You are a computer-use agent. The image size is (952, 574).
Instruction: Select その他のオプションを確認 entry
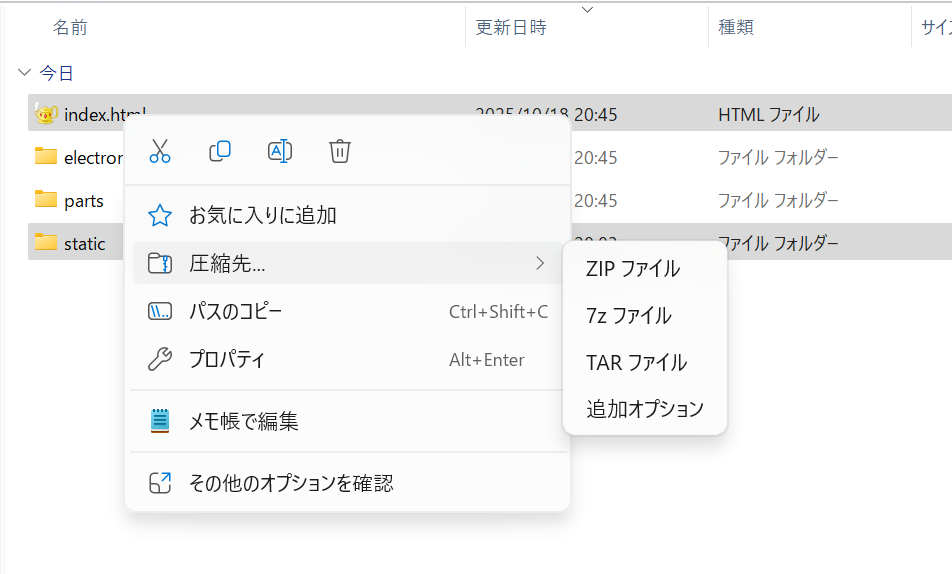pyautogui.click(x=347, y=483)
